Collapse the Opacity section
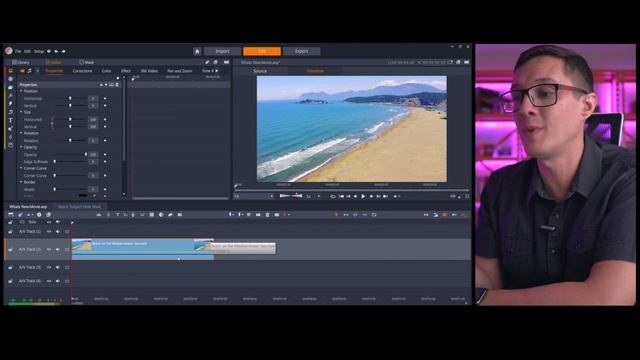640x360 pixels. pyautogui.click(x=21, y=147)
